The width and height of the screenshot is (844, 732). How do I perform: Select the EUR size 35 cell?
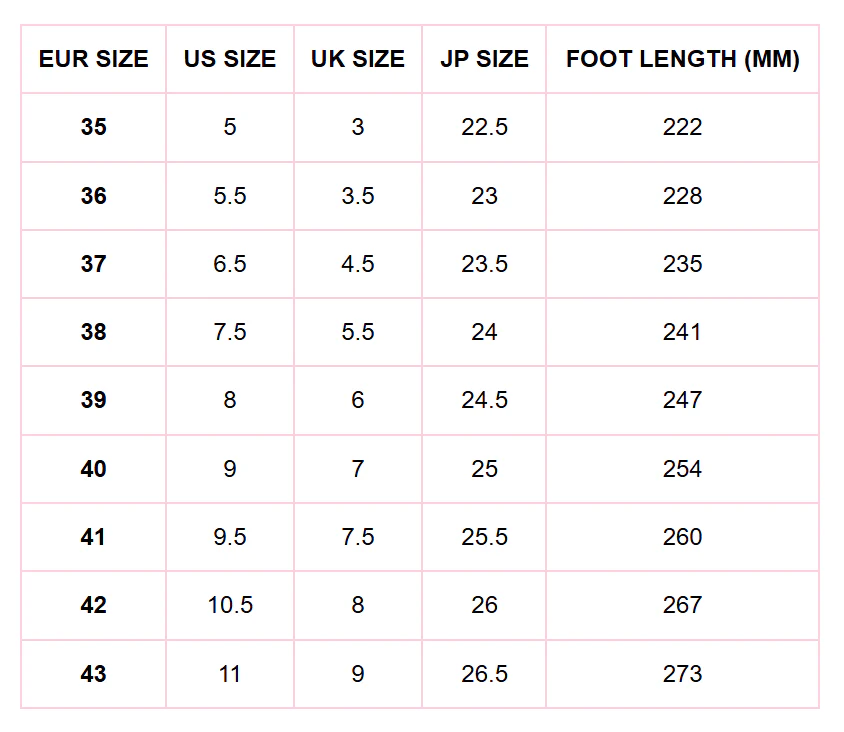[94, 128]
